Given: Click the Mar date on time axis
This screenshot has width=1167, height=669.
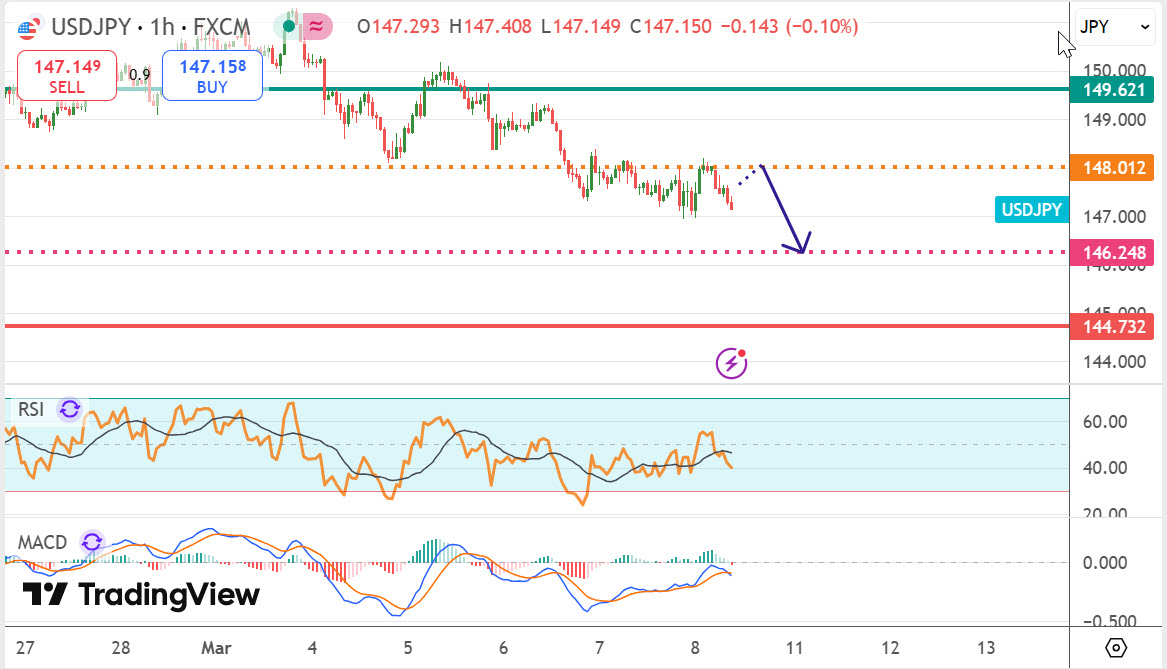Looking at the screenshot, I should coord(215,646).
